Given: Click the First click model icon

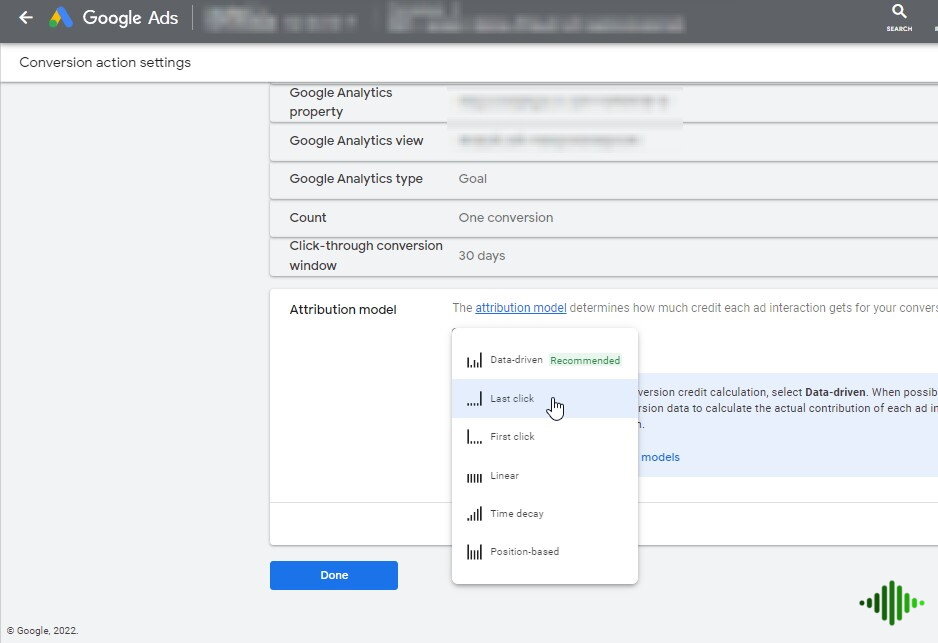Looking at the screenshot, I should (x=474, y=437).
